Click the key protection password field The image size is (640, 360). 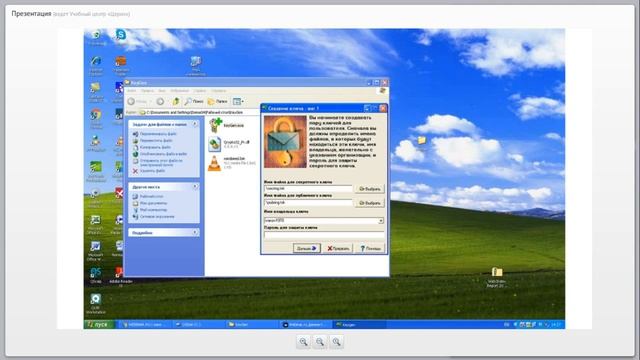(324, 235)
